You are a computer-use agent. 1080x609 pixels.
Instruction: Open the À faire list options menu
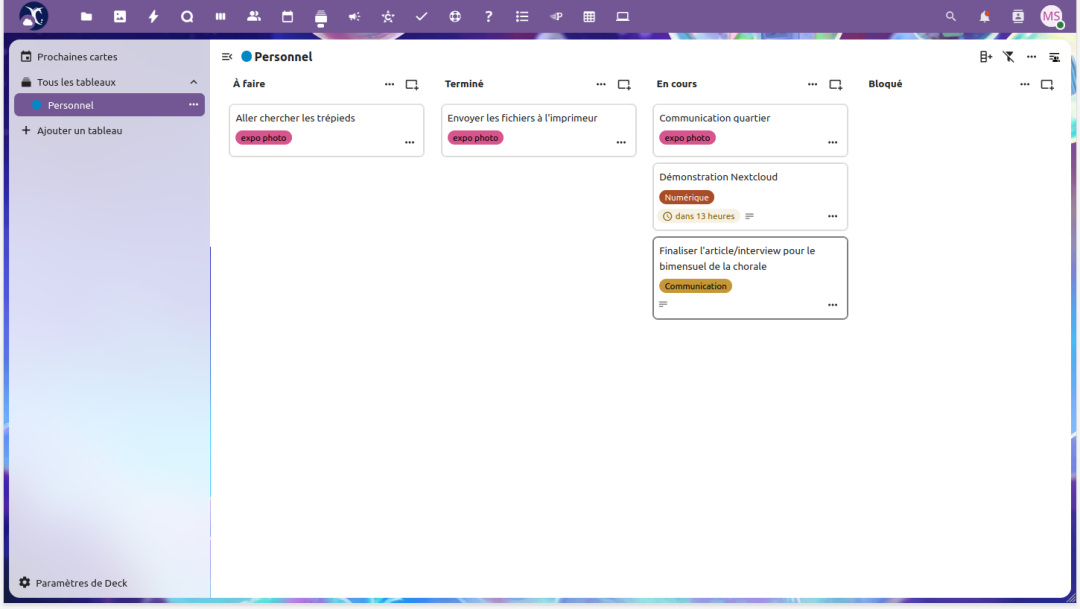click(389, 85)
